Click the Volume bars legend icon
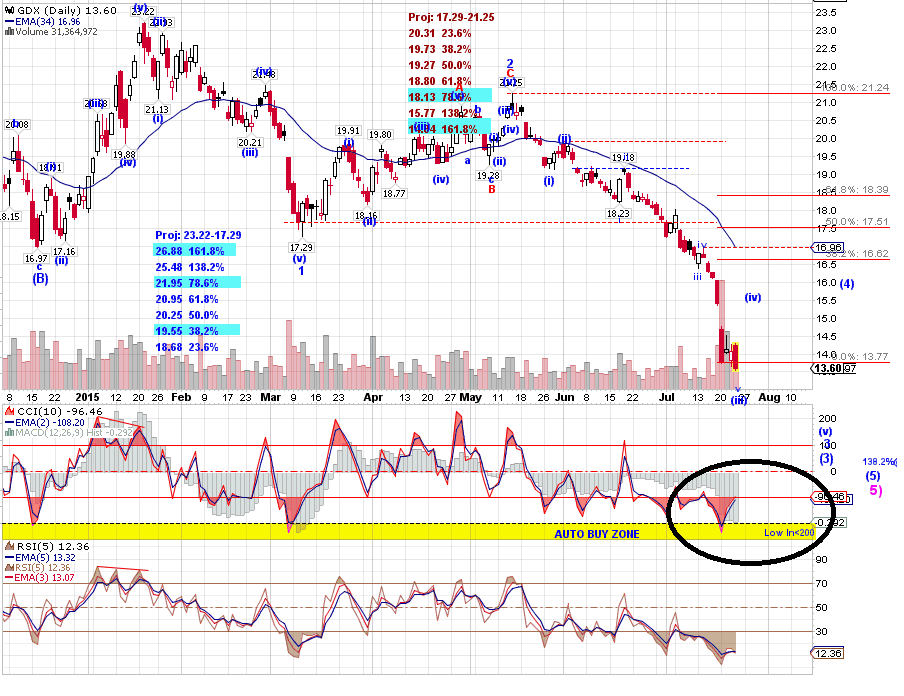904x696 pixels. coord(9,31)
